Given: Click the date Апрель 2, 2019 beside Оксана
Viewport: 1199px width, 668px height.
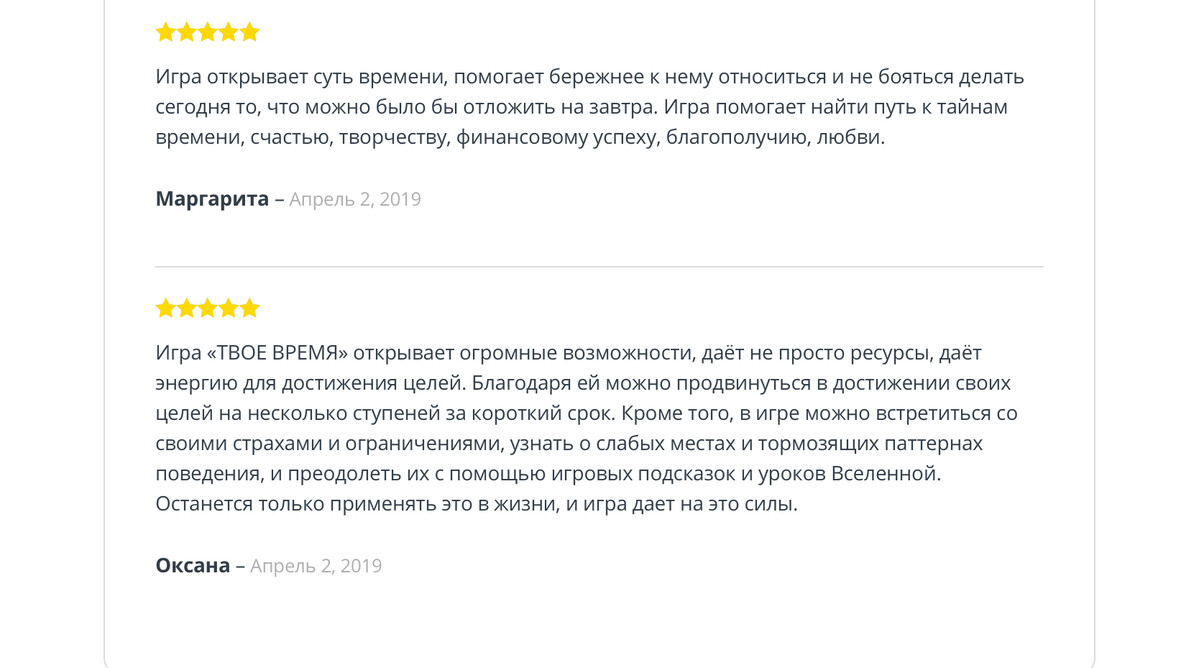Looking at the screenshot, I should coord(316,566).
